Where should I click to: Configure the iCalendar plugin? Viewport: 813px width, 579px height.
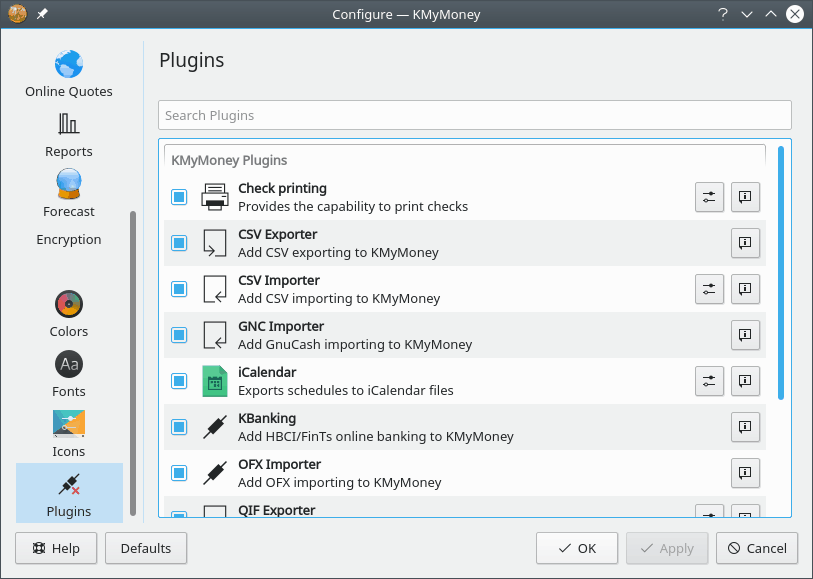(x=709, y=381)
